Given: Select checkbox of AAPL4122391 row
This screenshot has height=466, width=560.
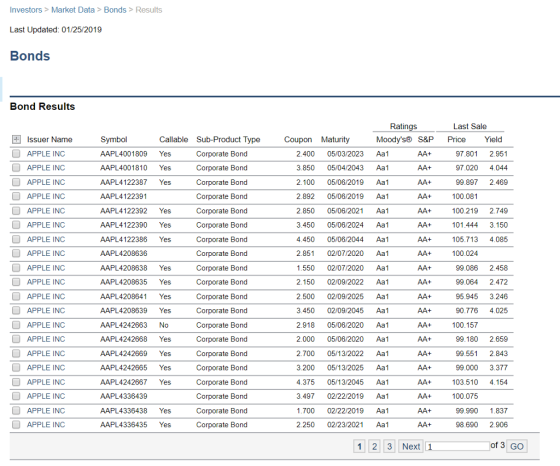Looking at the screenshot, I should coord(16,196).
